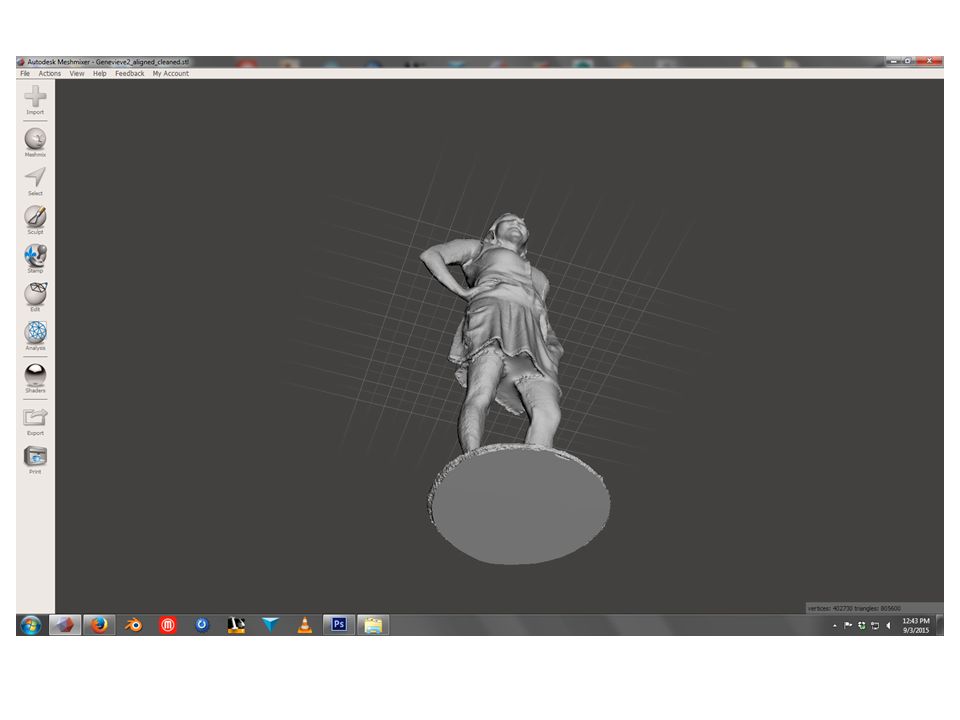Open the Feedback menu
This screenshot has width=960, height=720.
point(130,73)
